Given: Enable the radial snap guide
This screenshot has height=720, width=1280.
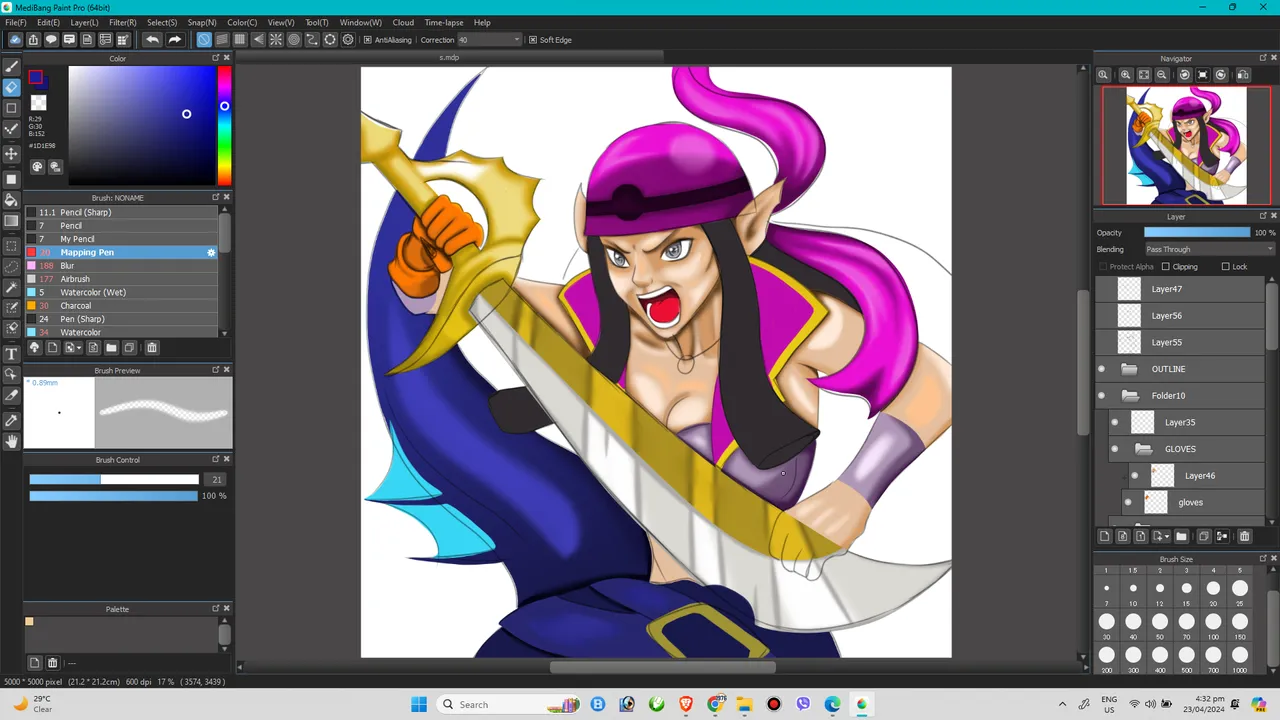Looking at the screenshot, I should [x=276, y=40].
